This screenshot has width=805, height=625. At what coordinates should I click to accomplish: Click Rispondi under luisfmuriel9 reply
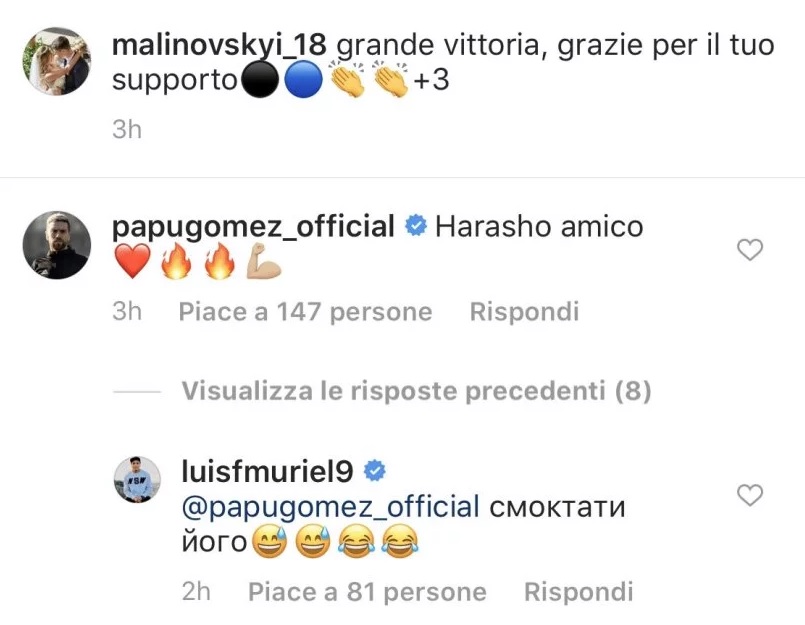point(579,592)
